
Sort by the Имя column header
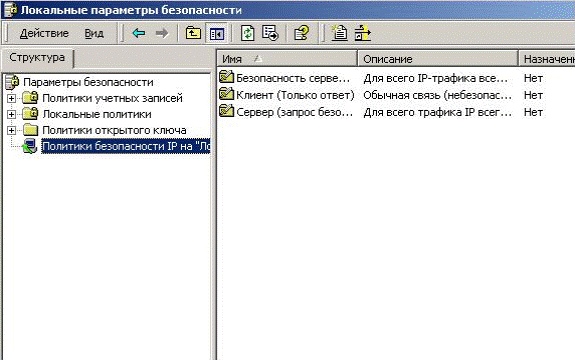coord(287,59)
